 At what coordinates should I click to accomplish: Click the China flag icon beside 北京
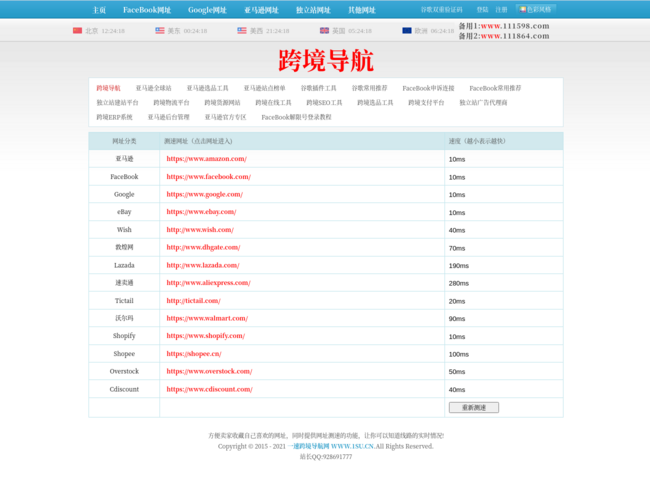click(77, 31)
